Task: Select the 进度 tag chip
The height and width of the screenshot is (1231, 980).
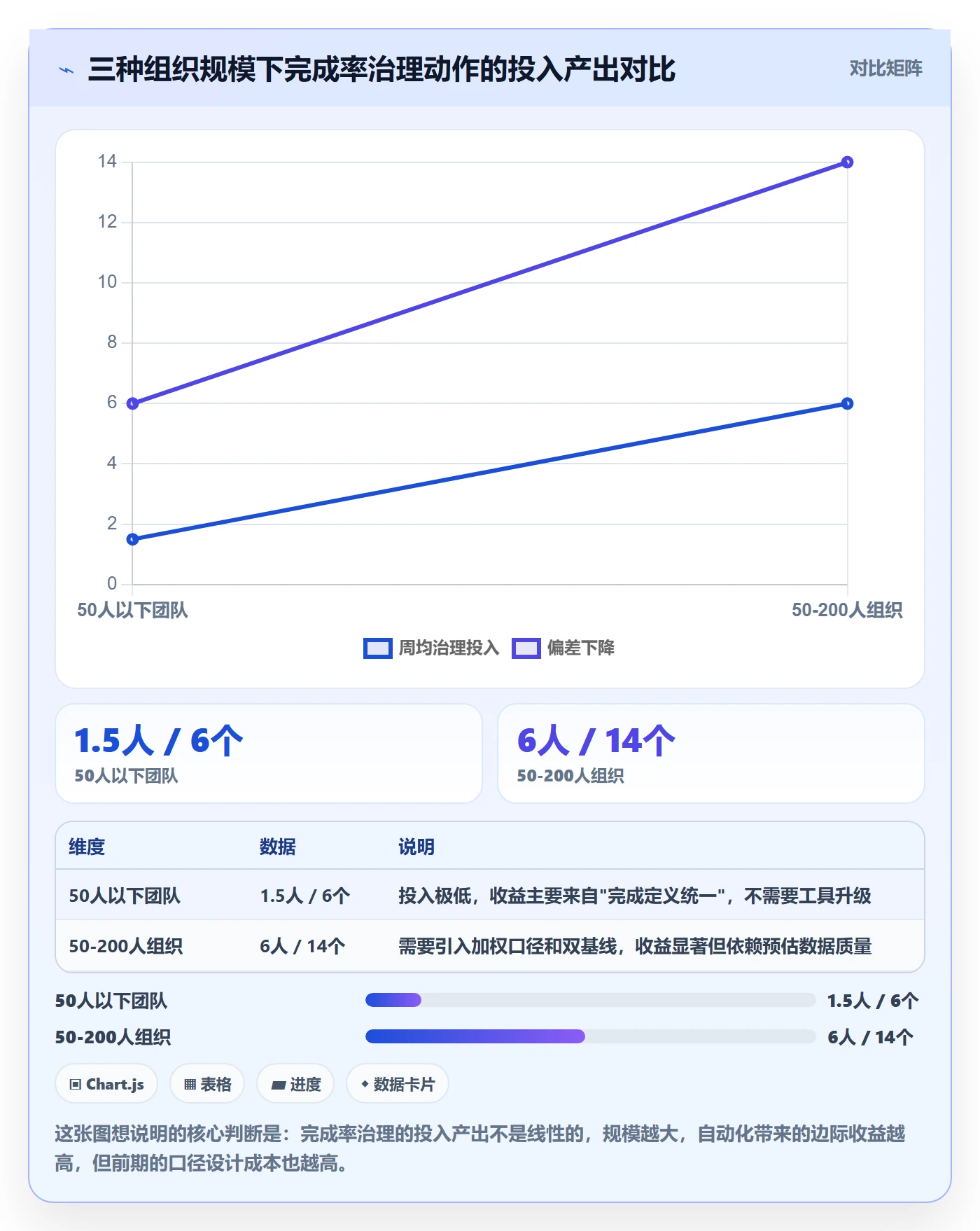Action: [x=295, y=1084]
